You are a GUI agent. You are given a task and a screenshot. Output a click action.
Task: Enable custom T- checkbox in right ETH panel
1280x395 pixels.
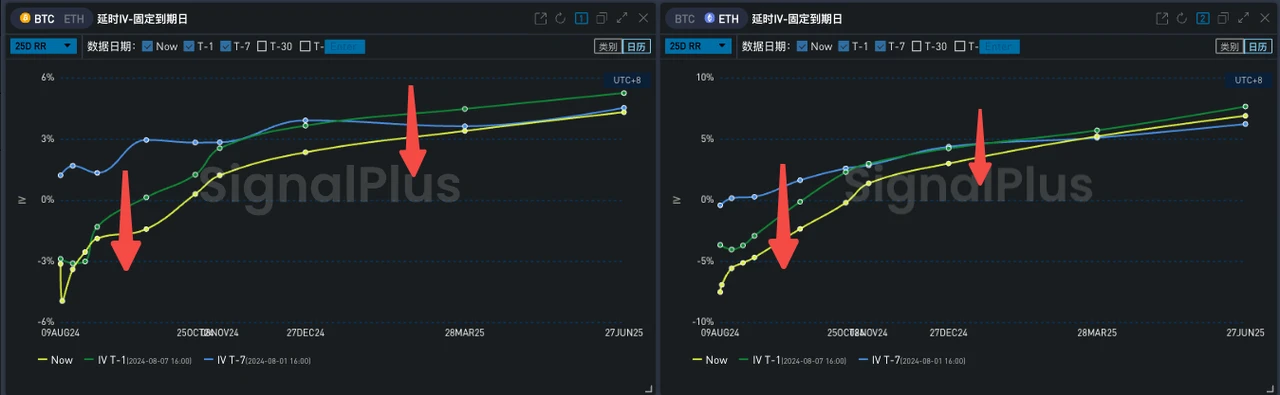click(x=960, y=46)
